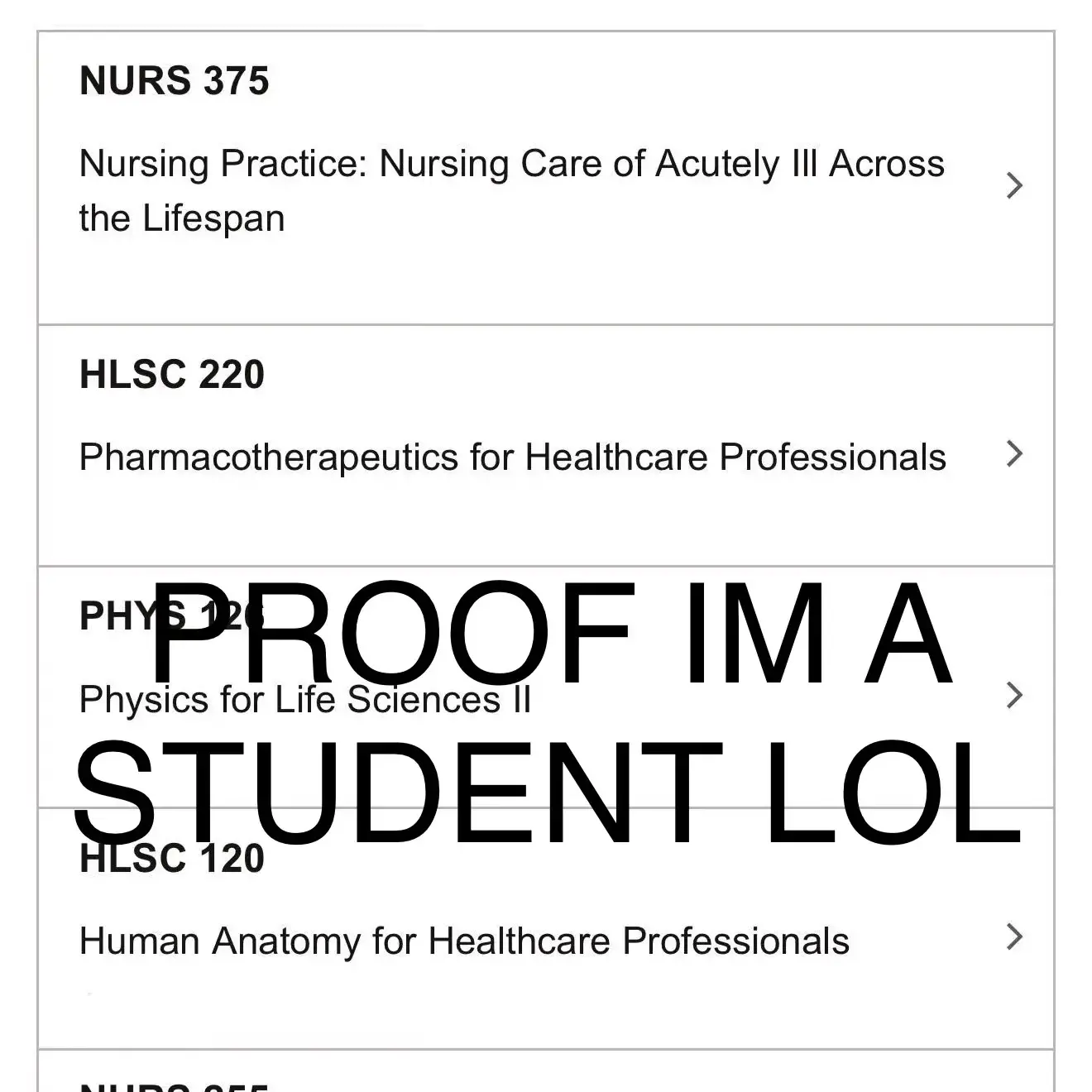1092x1092 pixels.
Task: Click the partially visible NURS course at bottom
Action: click(546, 1071)
